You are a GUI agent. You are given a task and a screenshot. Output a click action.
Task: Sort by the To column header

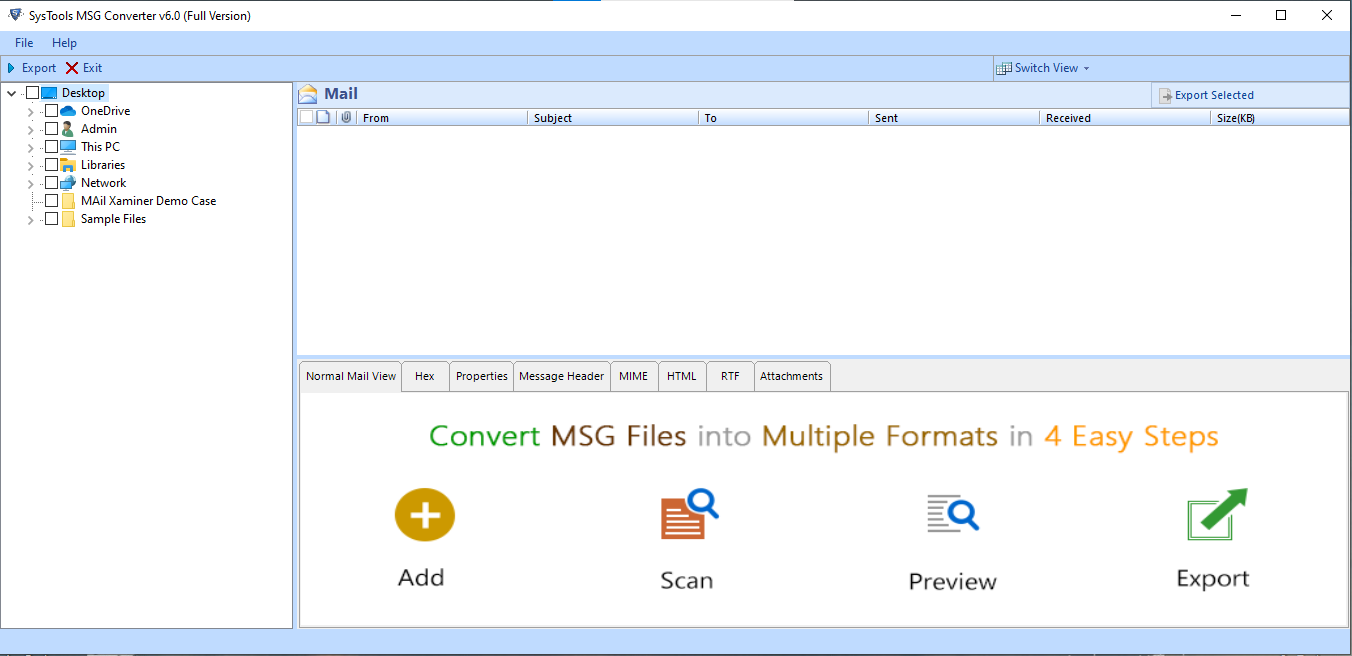click(x=784, y=117)
